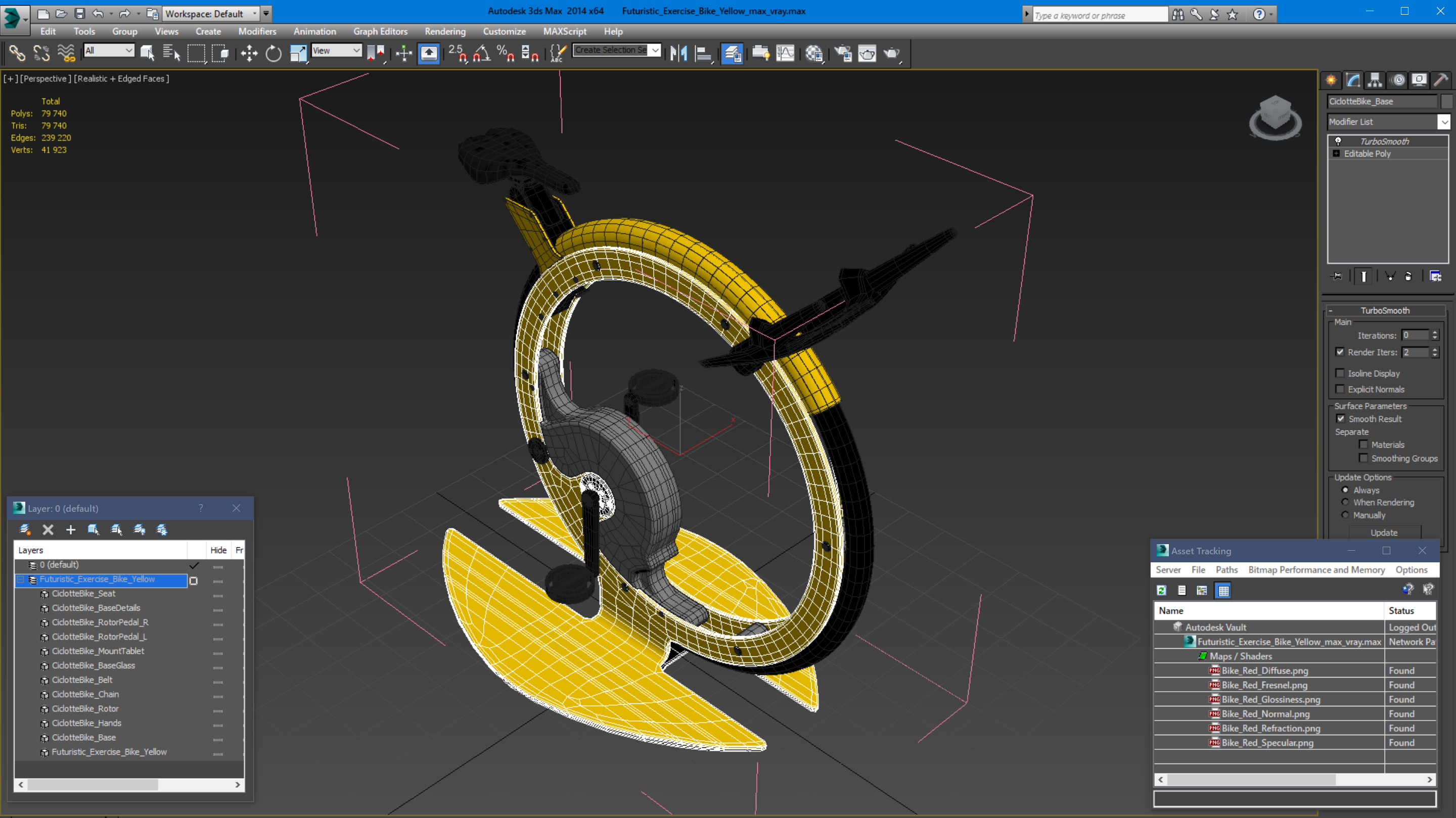Image resolution: width=1456 pixels, height=818 pixels.
Task: Select the Rotate transform tool
Action: (x=274, y=53)
